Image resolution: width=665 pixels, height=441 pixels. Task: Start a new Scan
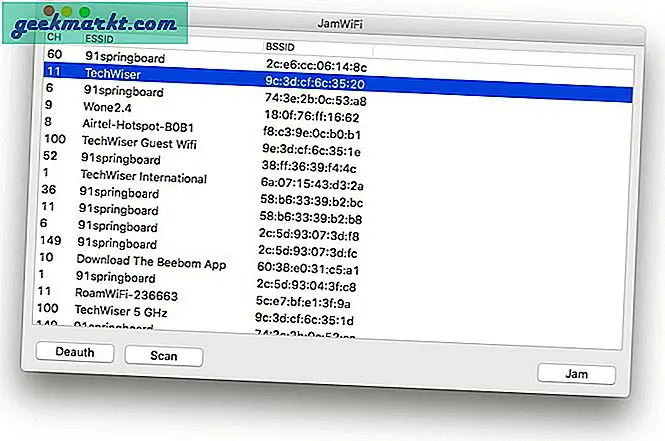164,355
